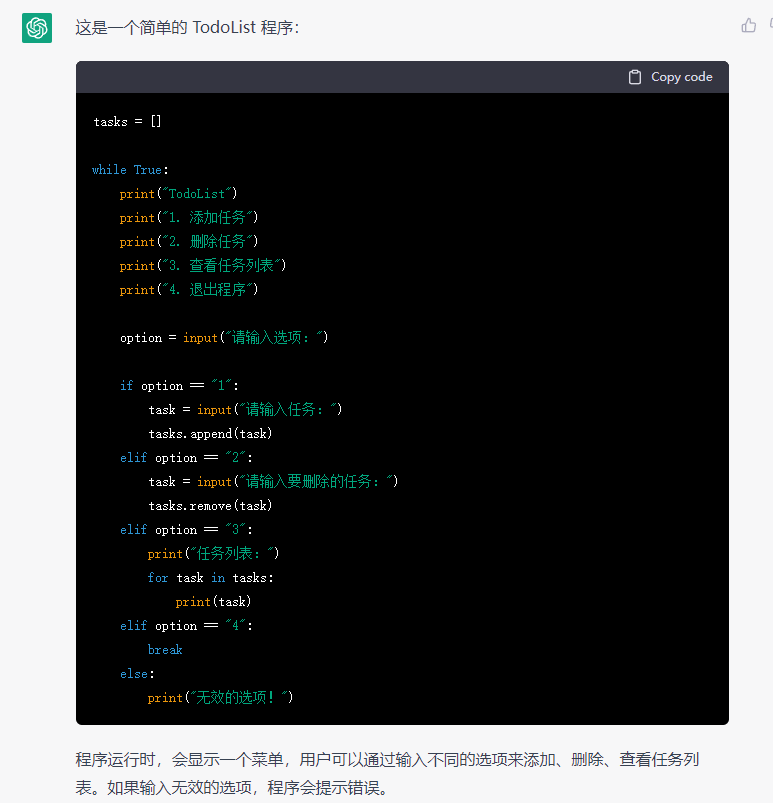773x803 pixels.
Task: Click the 'option = input("请输入选项: ")' line
Action: click(x=224, y=337)
